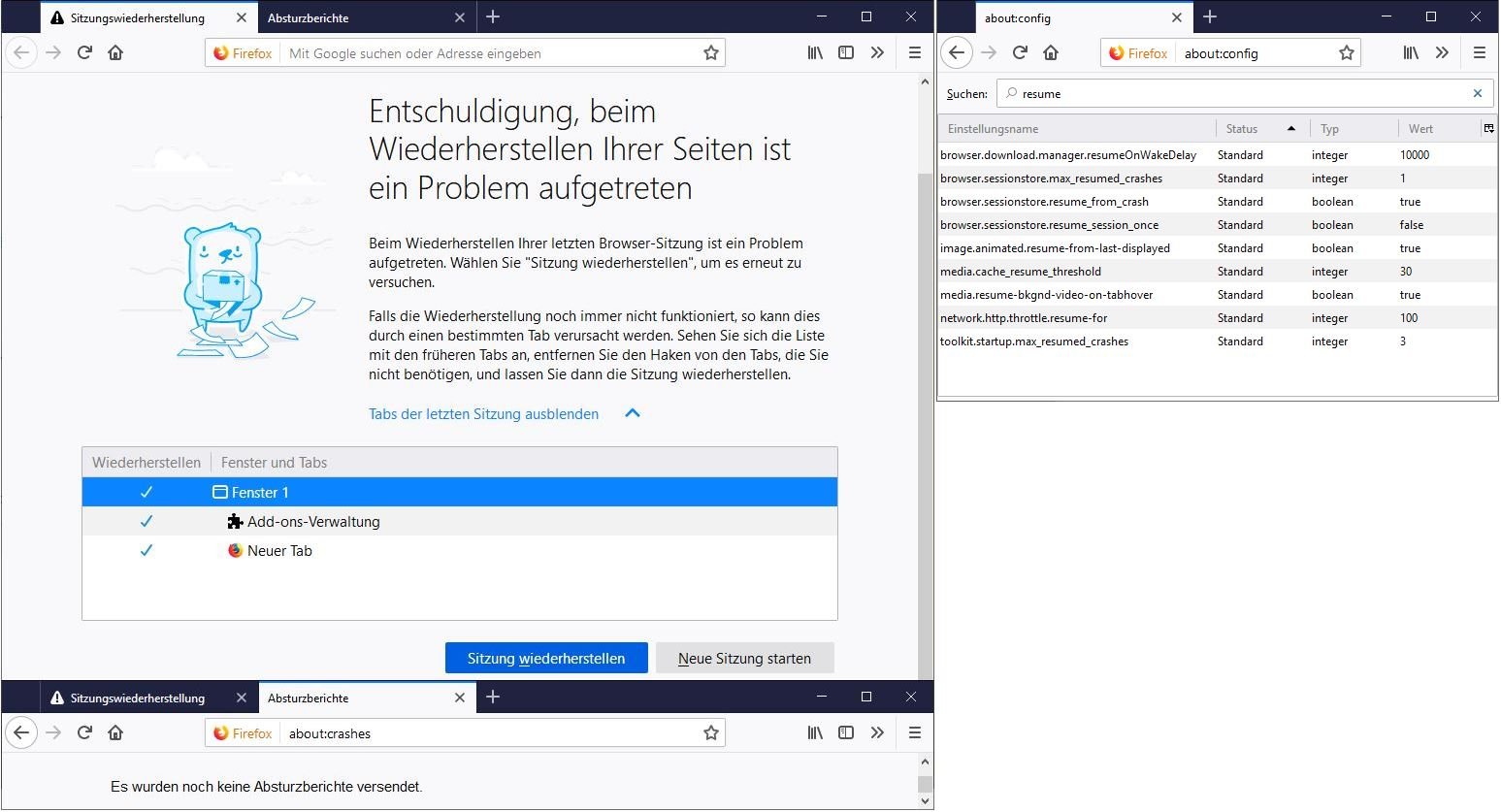
Task: Select toolkit.startup.max_resumed_crashes preference row
Action: pyautogui.click(x=1217, y=341)
